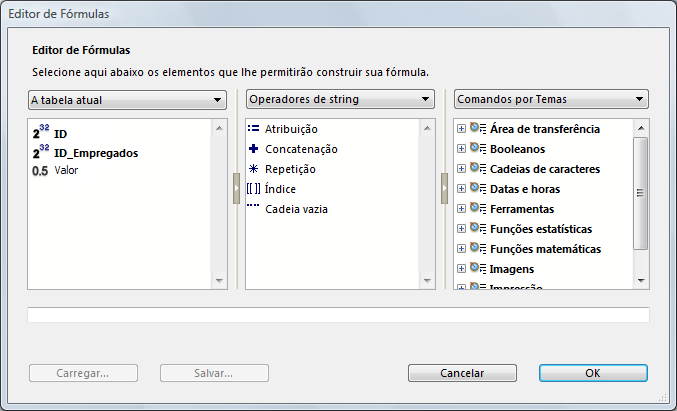
Task: Click the Valor real-number type icon
Action: tap(41, 171)
